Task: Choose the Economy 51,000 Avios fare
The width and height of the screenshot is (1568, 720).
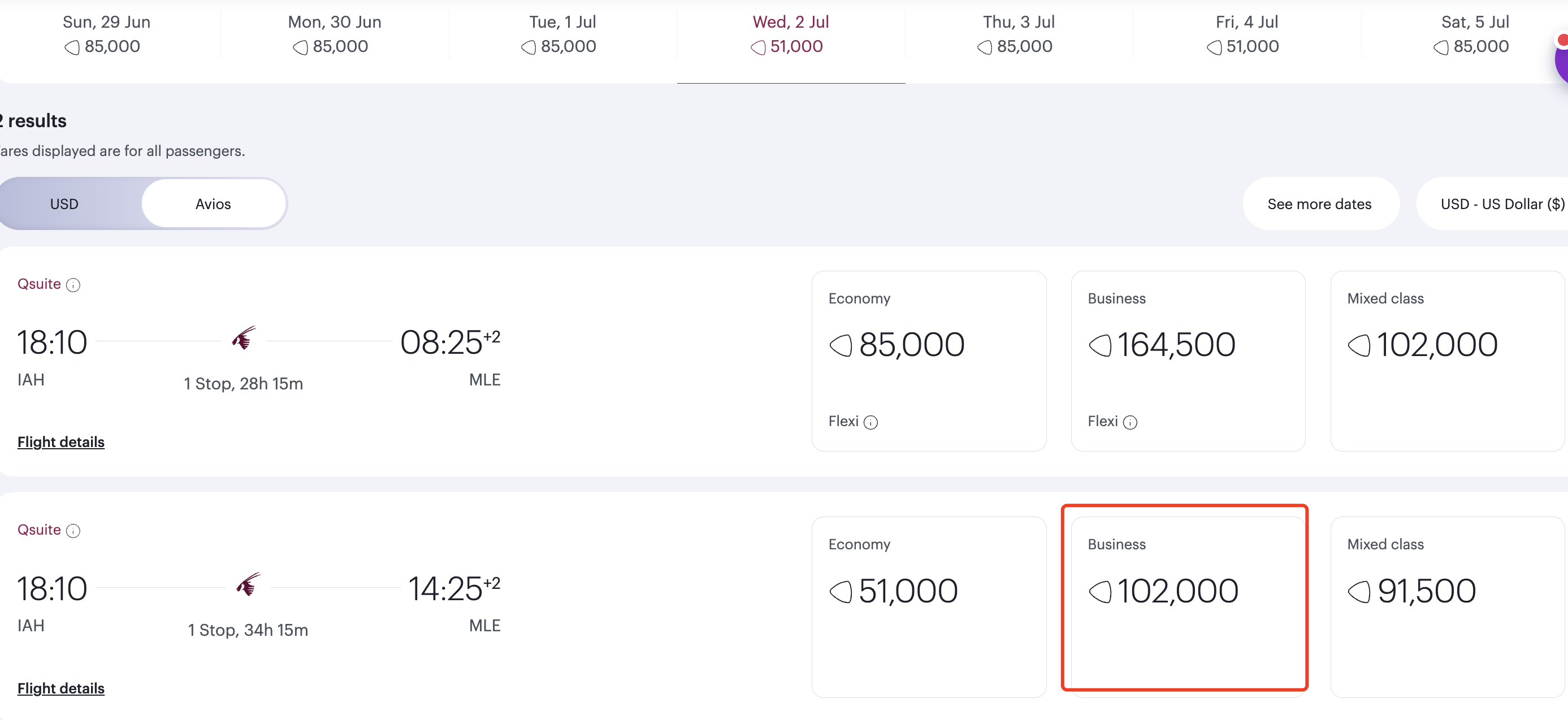Action: (929, 607)
